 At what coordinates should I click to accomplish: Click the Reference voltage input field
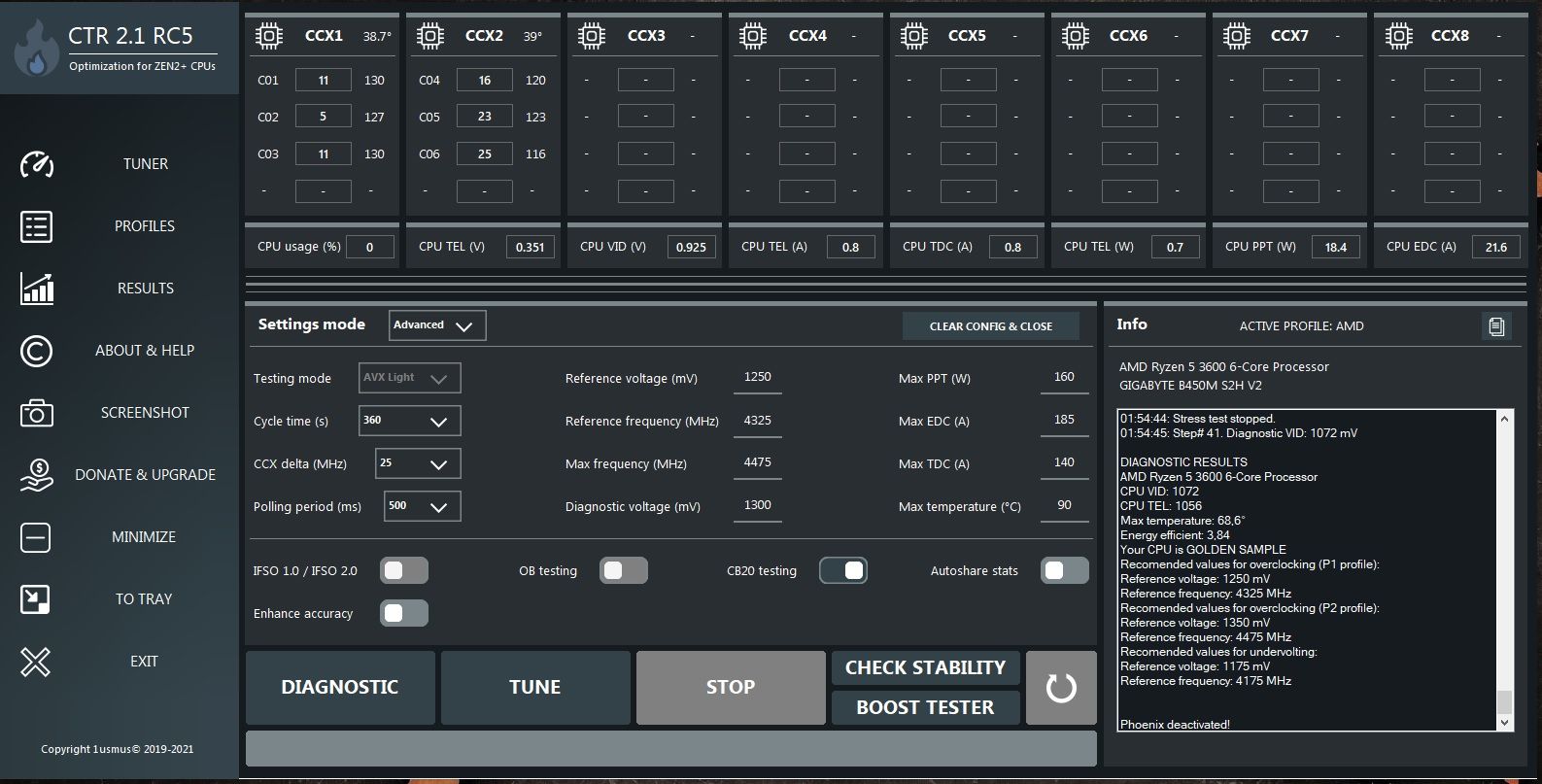[757, 377]
